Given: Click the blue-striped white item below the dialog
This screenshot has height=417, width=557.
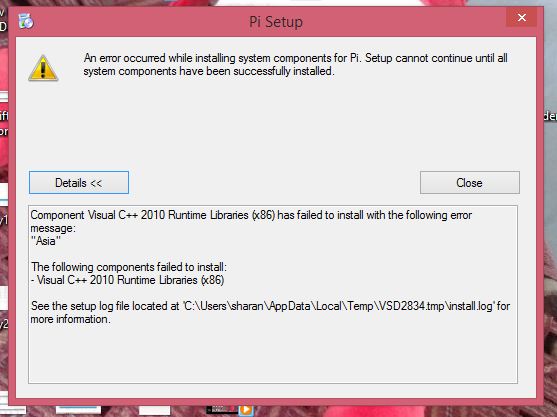Looking at the screenshot, I should [x=79, y=410].
